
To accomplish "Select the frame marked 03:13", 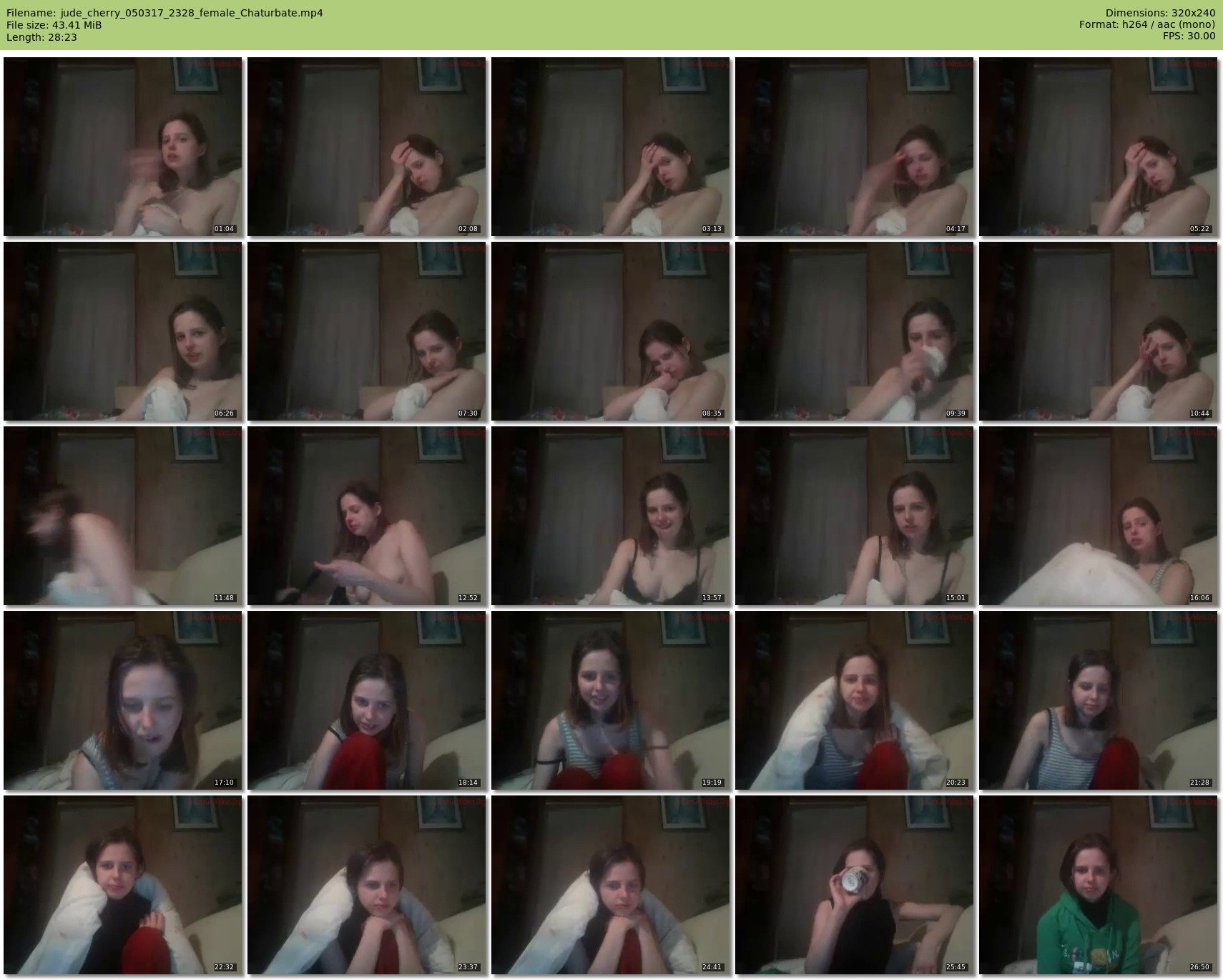I will click(610, 147).
